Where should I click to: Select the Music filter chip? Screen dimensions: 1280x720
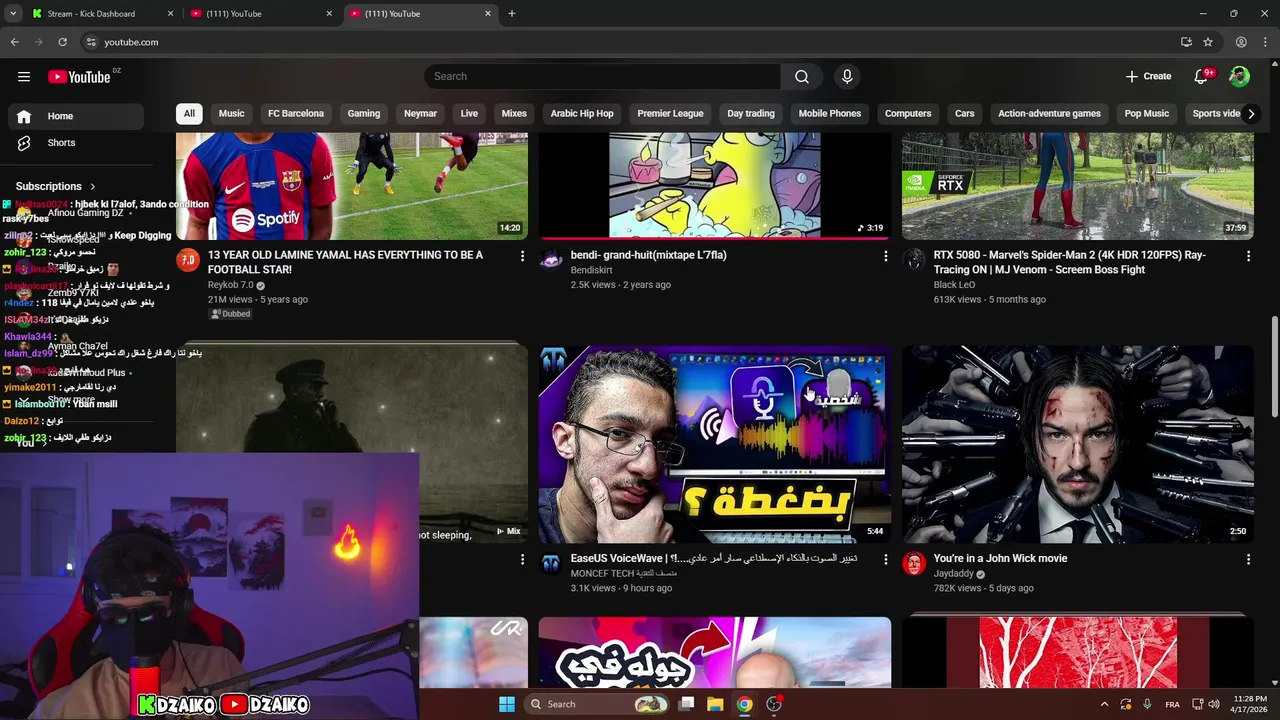[x=232, y=114]
